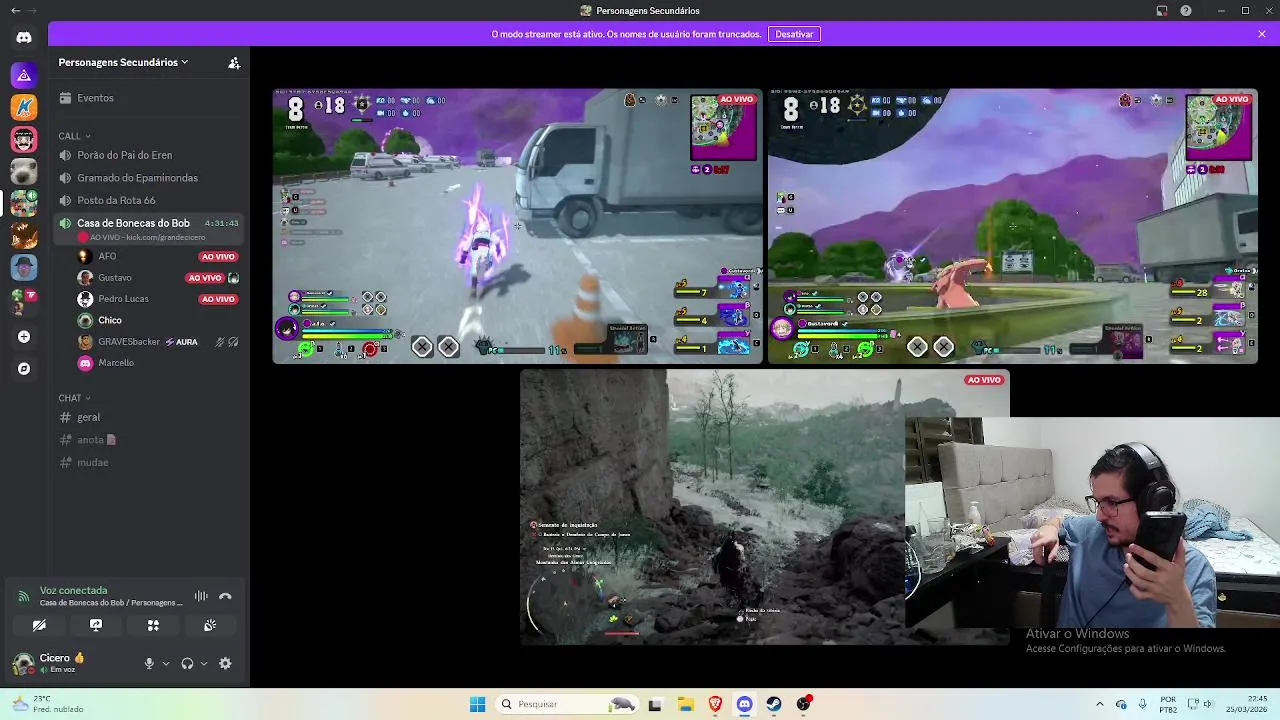Join Gramado do Epaminondas voice channel
Viewport: 1280px width, 720px height.
[x=150, y=178]
